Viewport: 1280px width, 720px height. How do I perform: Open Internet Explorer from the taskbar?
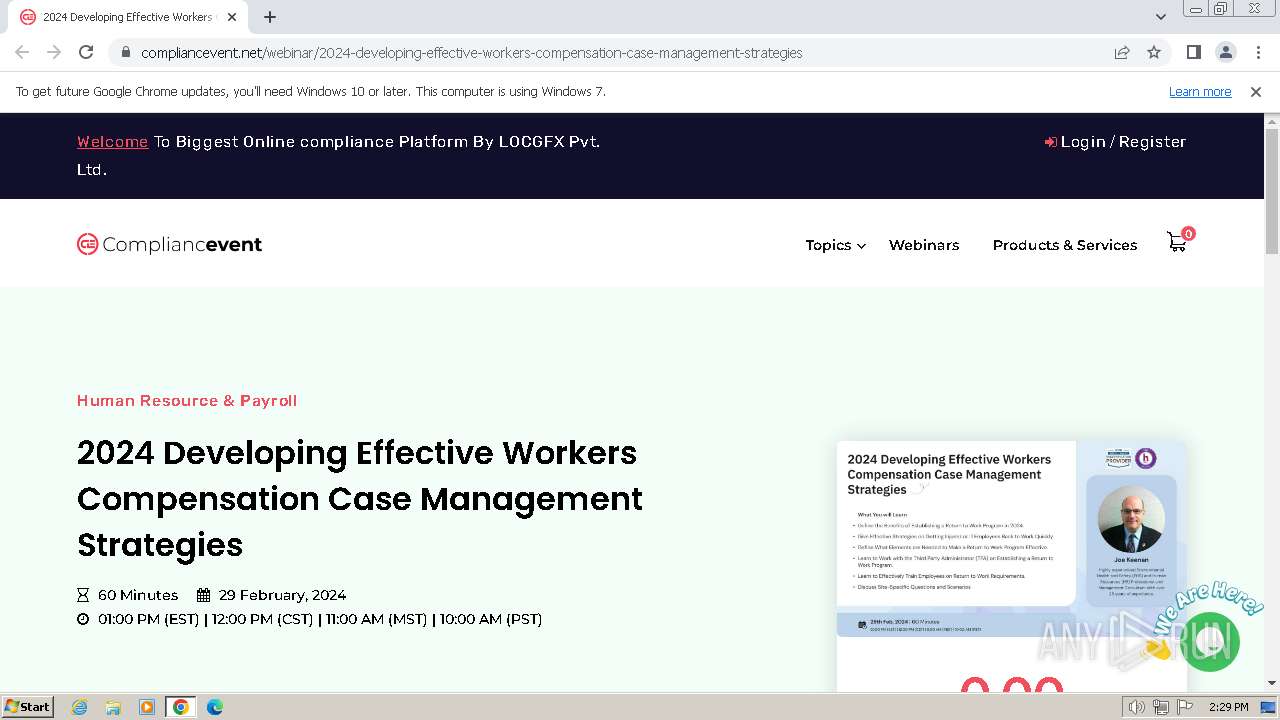(80, 707)
